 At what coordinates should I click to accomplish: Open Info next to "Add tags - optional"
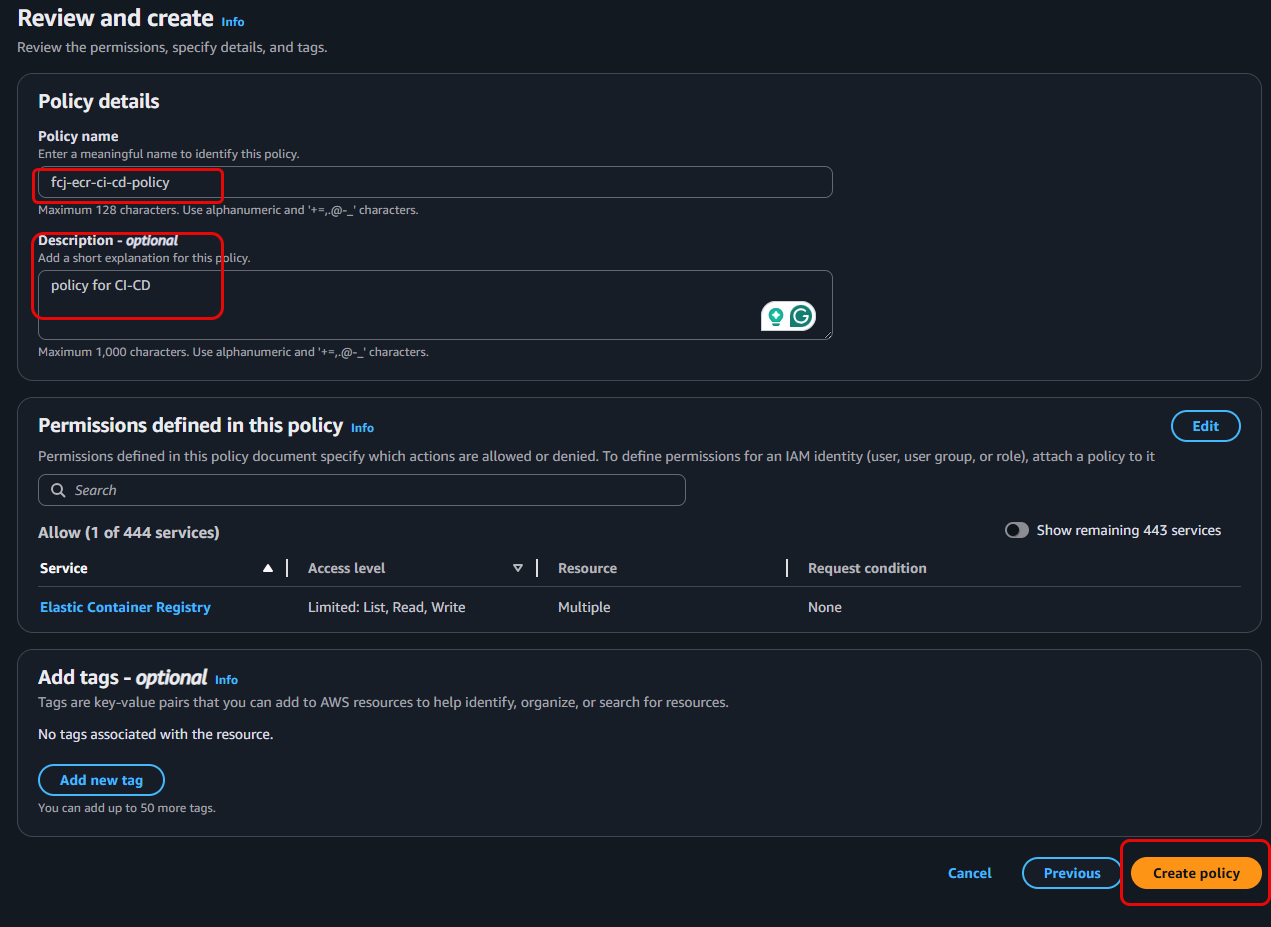226,679
